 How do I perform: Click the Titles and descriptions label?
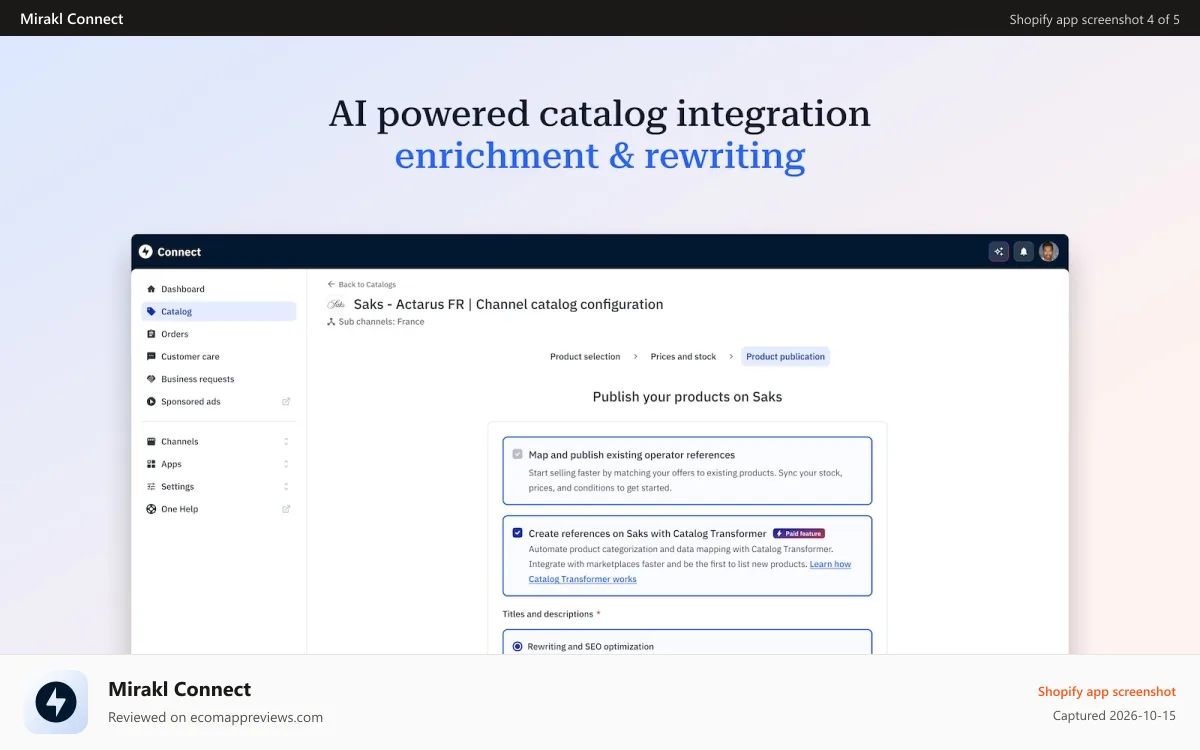coord(548,613)
